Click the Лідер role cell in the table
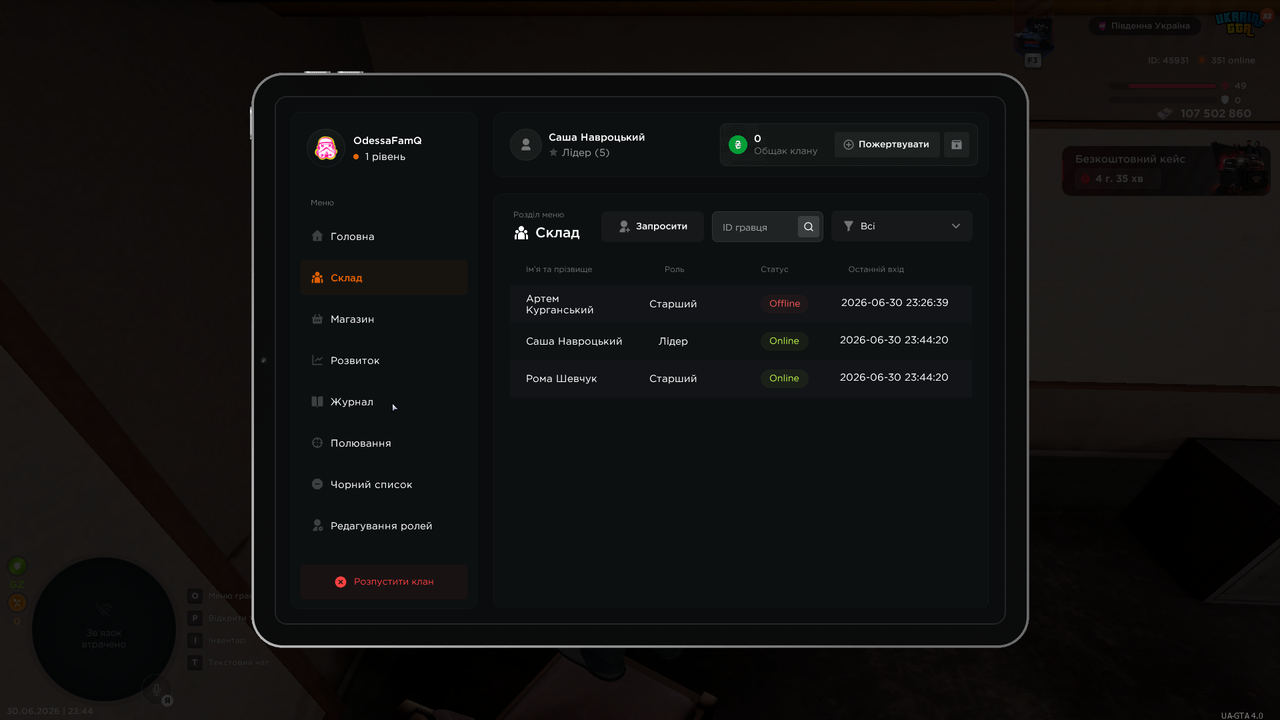Image resolution: width=1280 pixels, height=720 pixels. [673, 341]
